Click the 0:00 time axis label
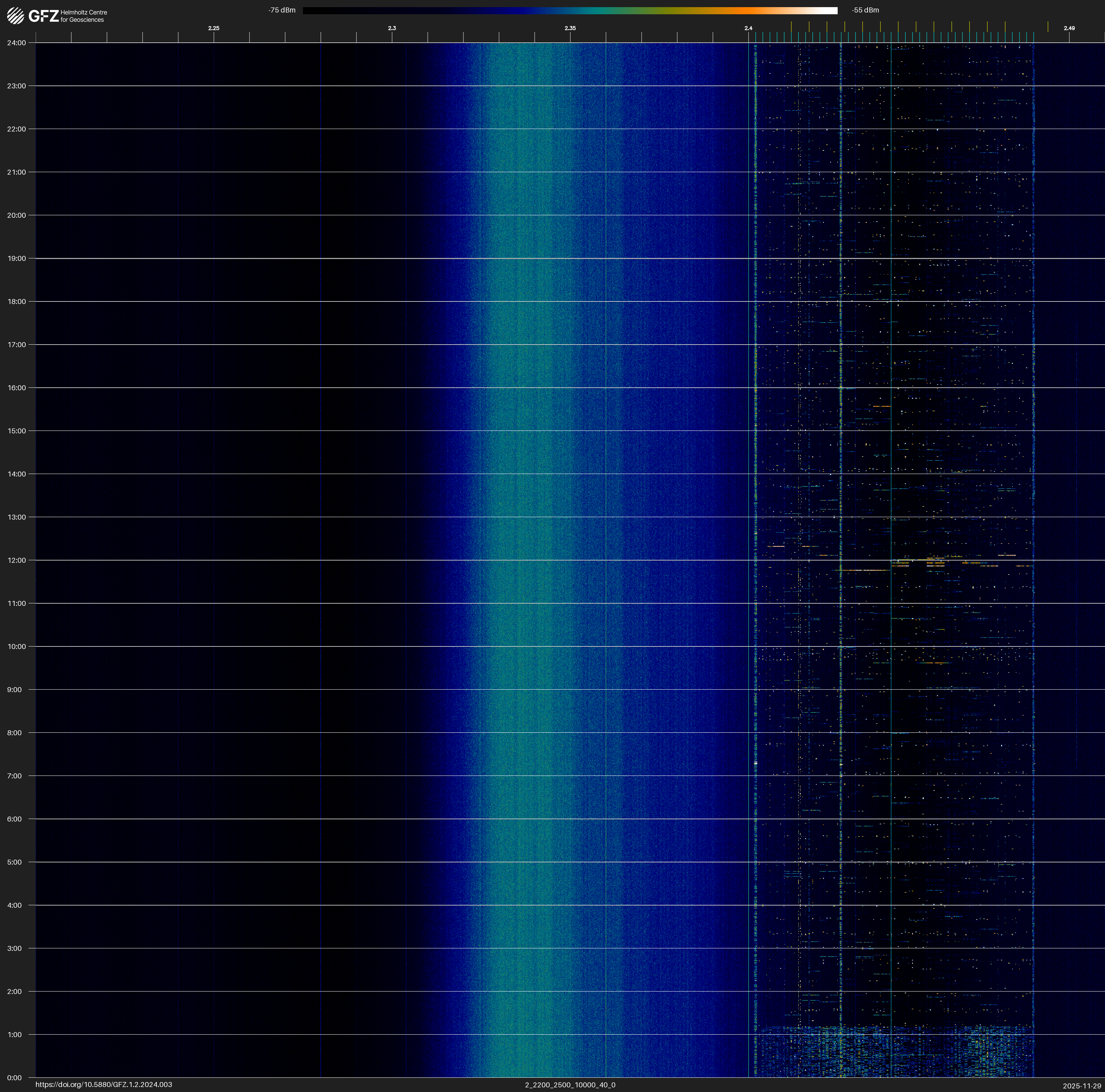 coord(14,1078)
